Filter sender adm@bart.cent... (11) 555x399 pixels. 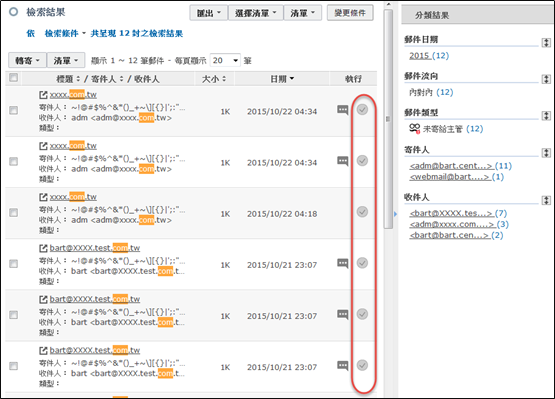(460, 166)
